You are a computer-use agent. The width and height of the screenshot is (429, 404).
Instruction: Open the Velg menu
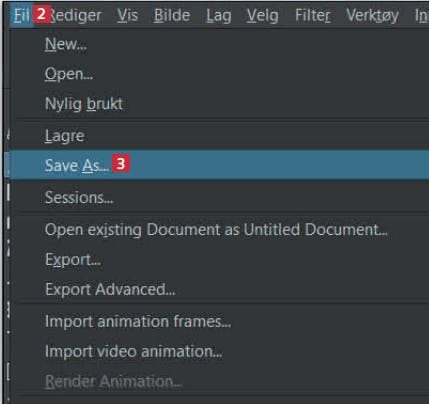point(263,15)
